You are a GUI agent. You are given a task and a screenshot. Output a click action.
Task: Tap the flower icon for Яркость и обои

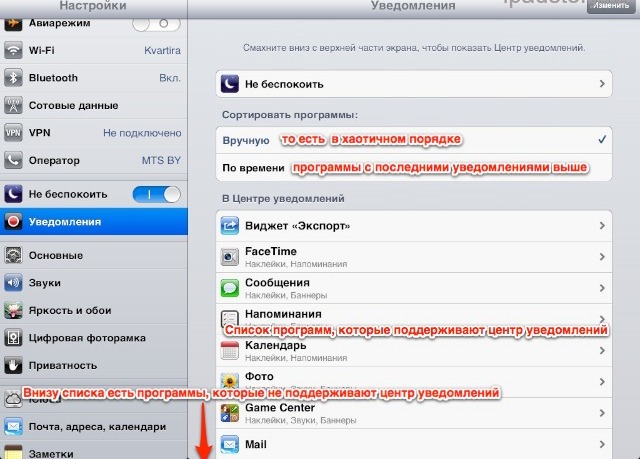pyautogui.click(x=13, y=310)
